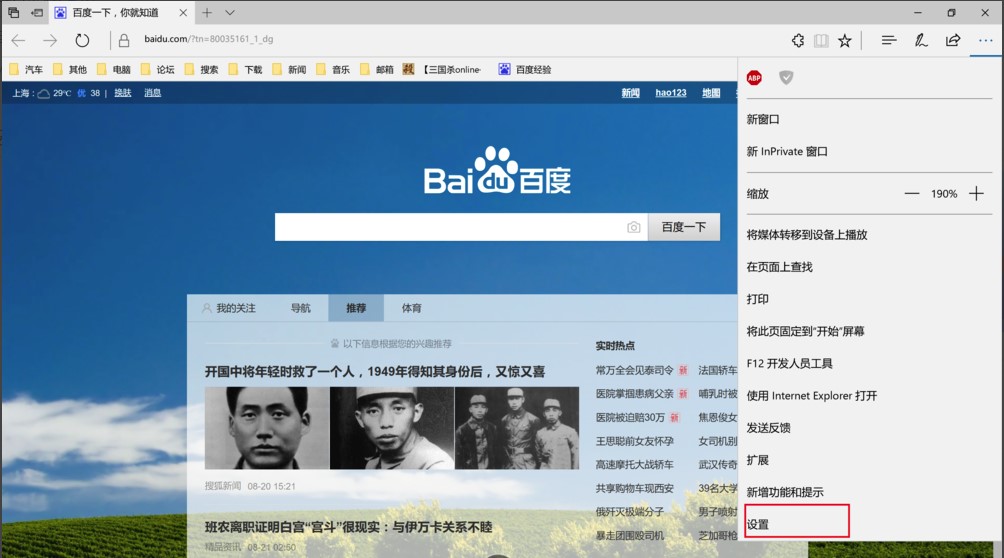Click the 百度一下 search button
The image size is (1004, 558).
[684, 227]
